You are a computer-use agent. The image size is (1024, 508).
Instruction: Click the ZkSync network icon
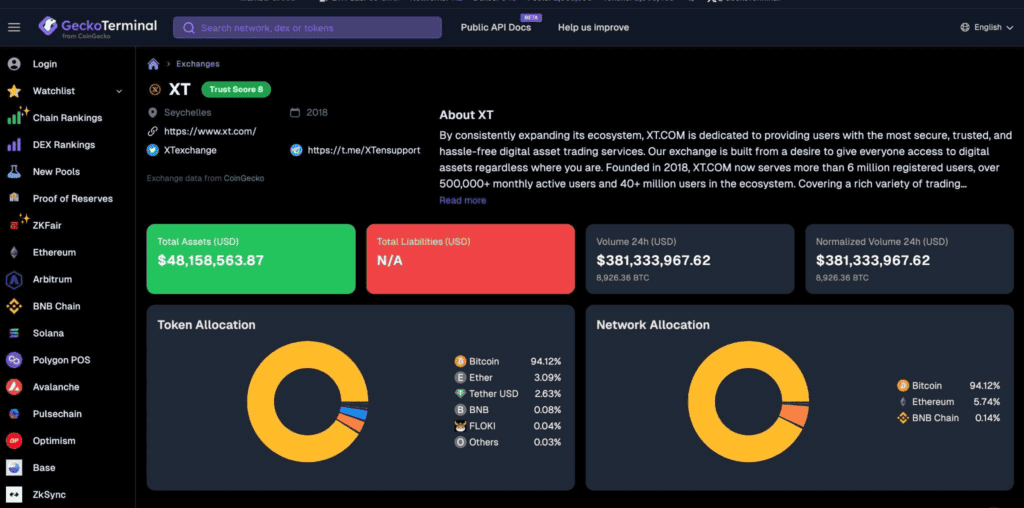point(14,494)
